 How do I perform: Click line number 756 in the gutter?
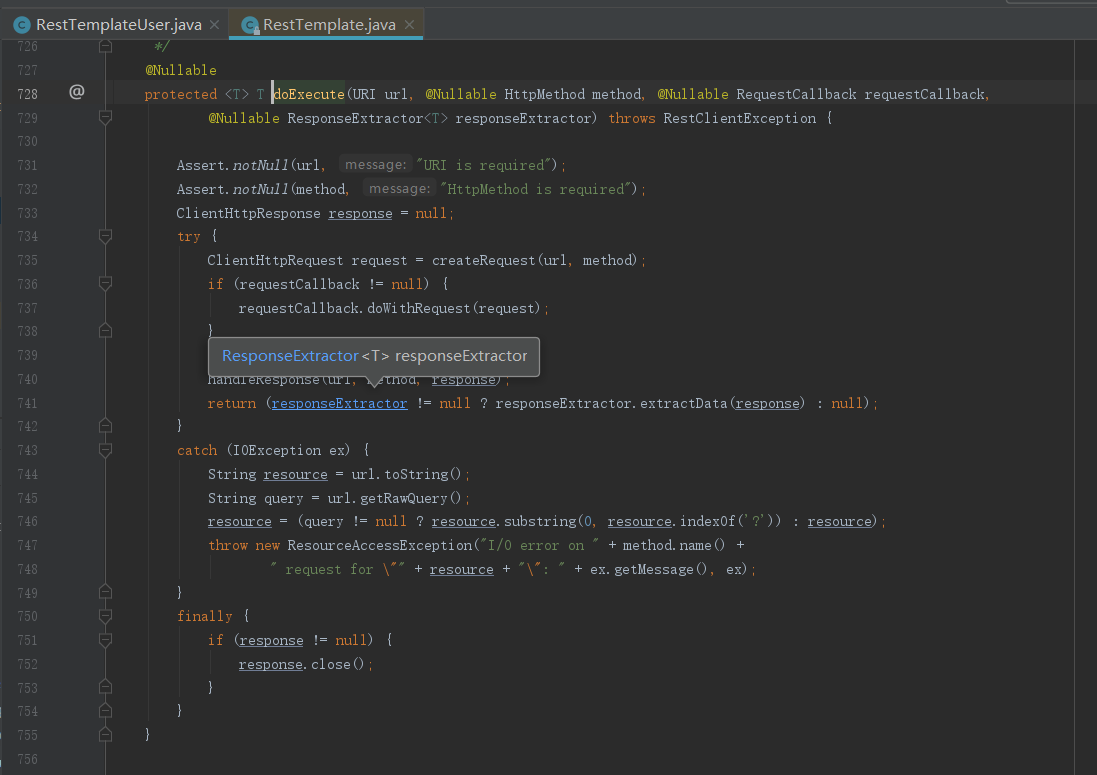pyautogui.click(x=28, y=759)
